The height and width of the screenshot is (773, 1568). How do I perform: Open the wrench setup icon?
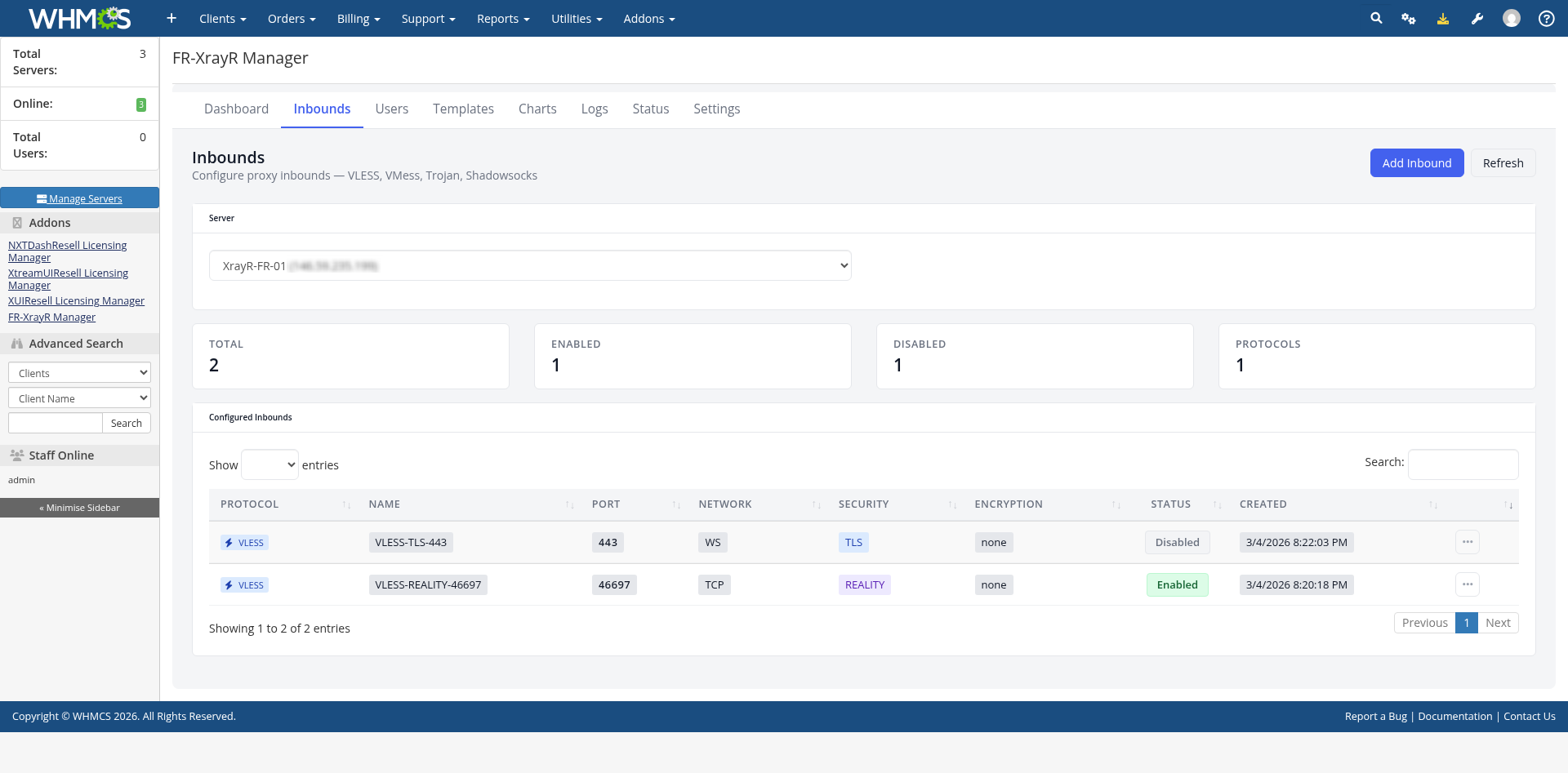pos(1477,18)
